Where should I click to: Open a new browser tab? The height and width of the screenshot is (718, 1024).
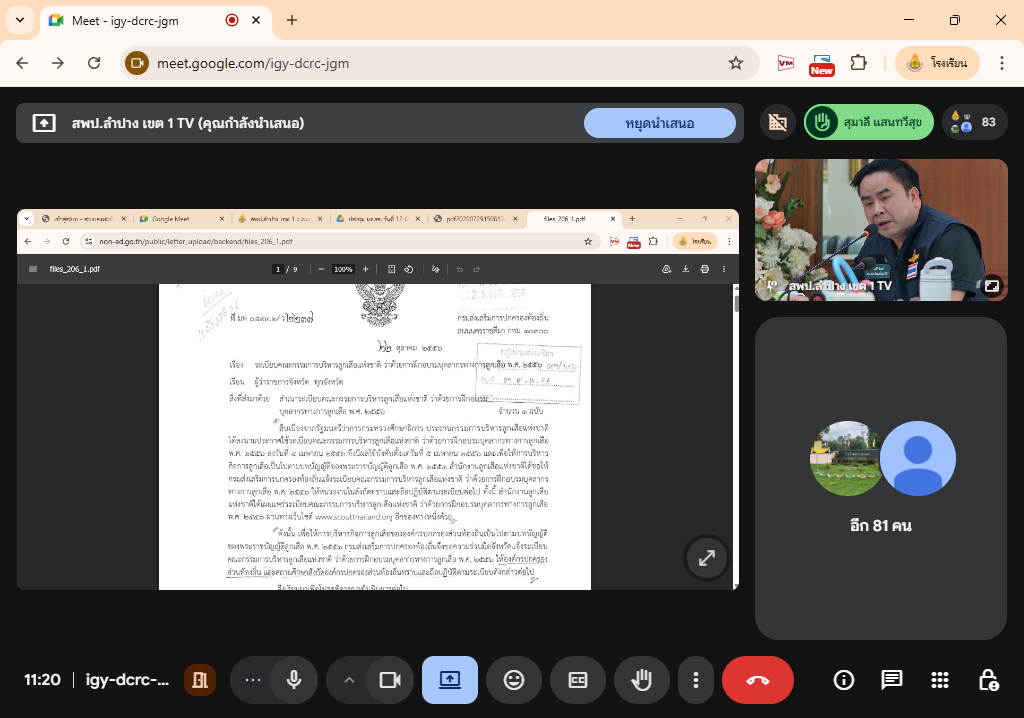coord(292,20)
